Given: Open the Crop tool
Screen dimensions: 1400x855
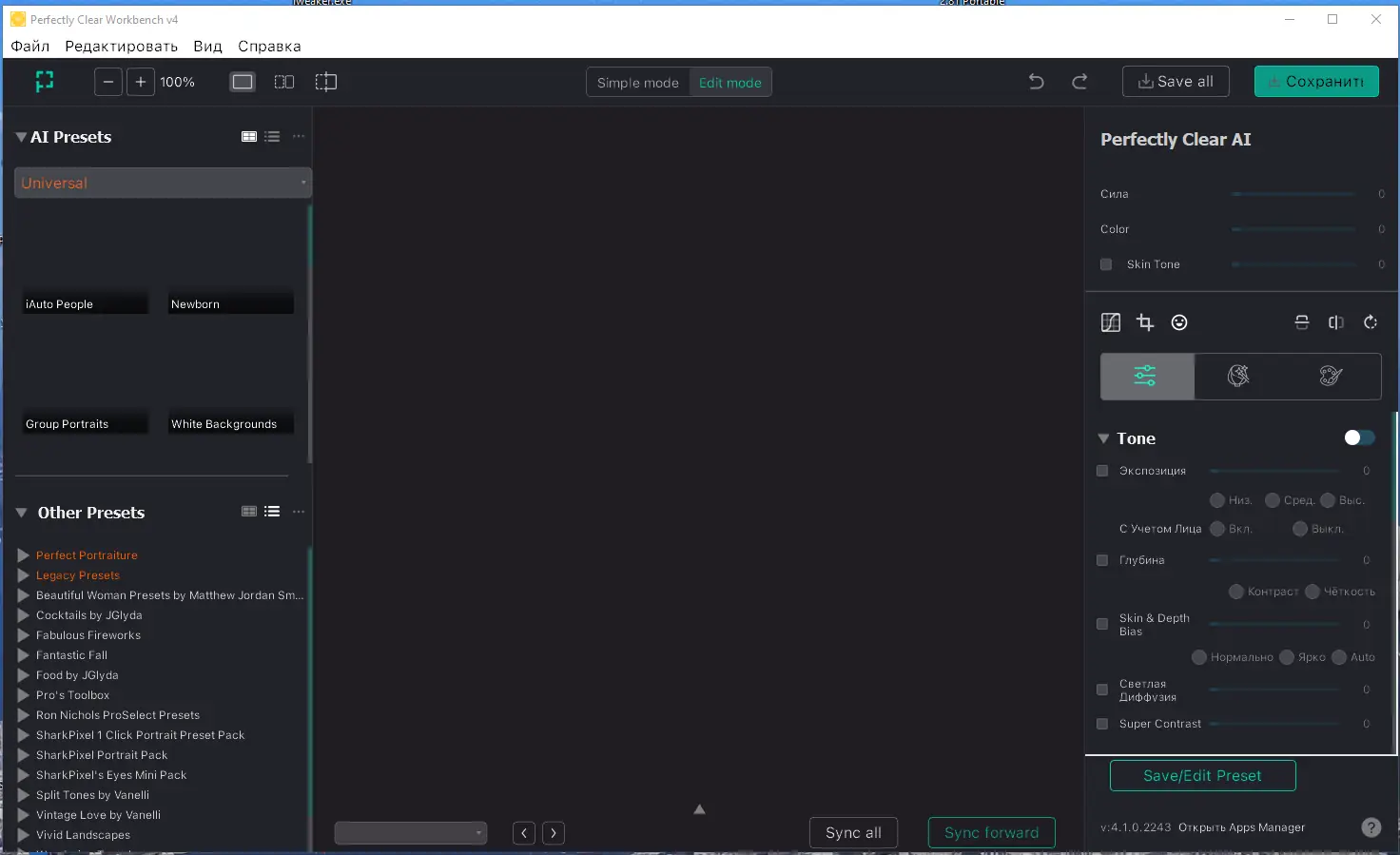Looking at the screenshot, I should tap(1145, 322).
